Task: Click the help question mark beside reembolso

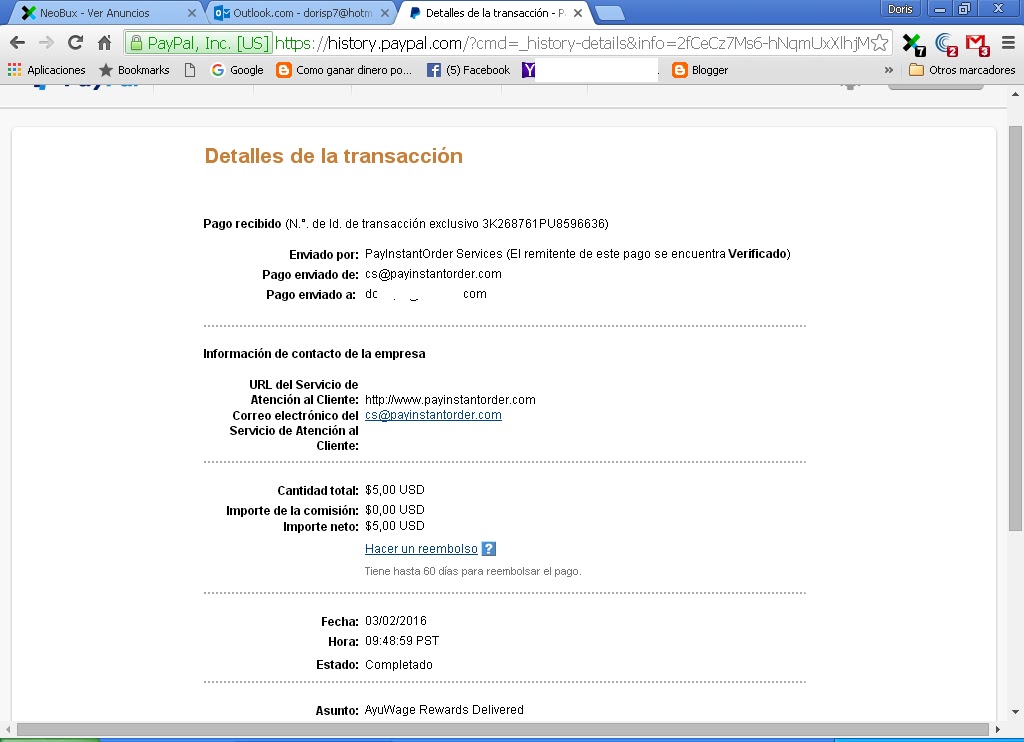Action: point(488,549)
